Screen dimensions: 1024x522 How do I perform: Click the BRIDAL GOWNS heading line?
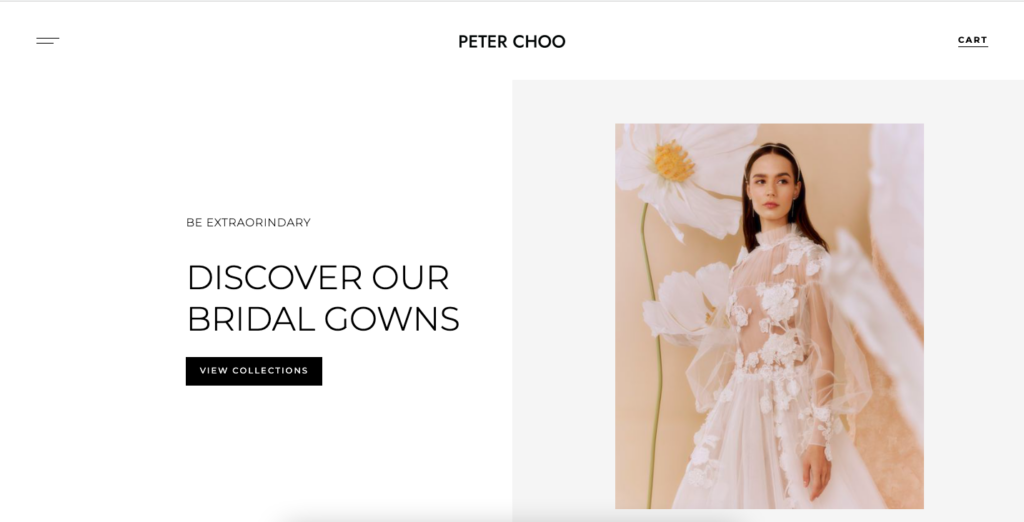coord(323,319)
